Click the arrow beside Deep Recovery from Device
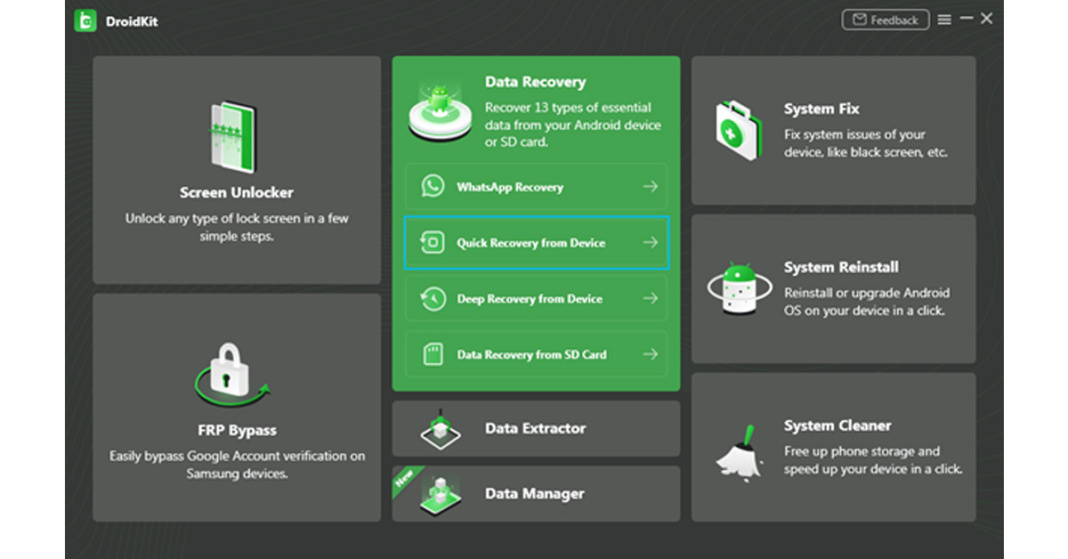 pos(650,299)
